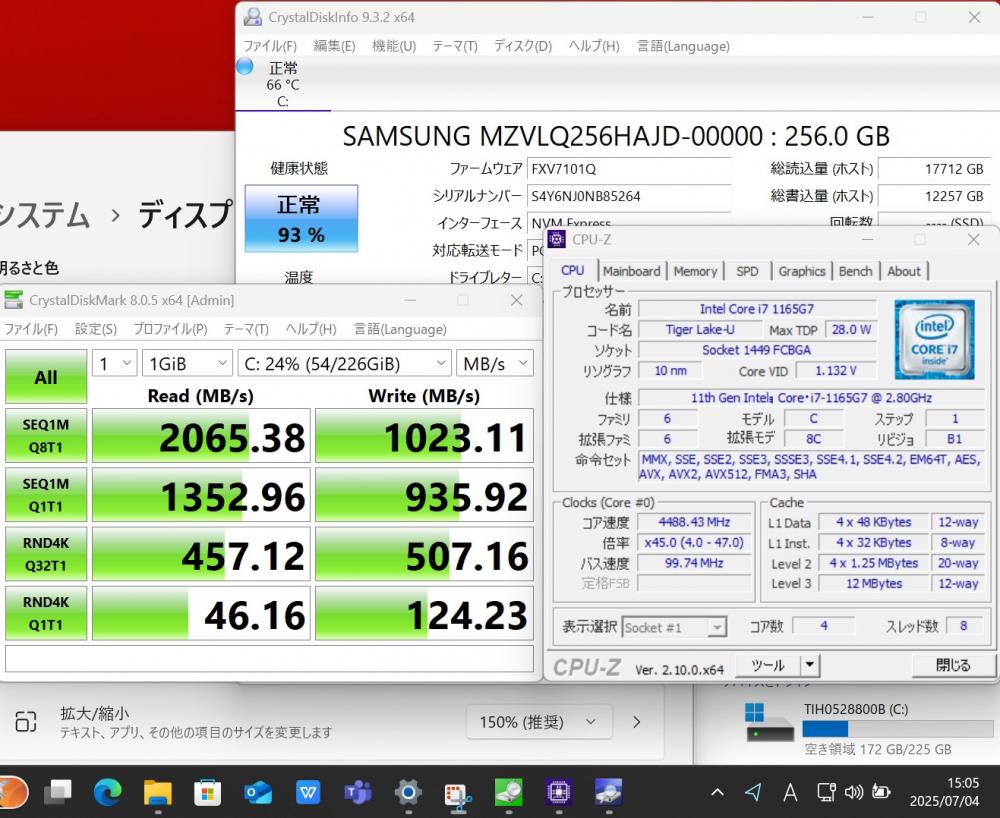This screenshot has width=1000, height=818.
Task: Switch to CrystalDiskMark via taskbar icon
Action: click(508, 792)
